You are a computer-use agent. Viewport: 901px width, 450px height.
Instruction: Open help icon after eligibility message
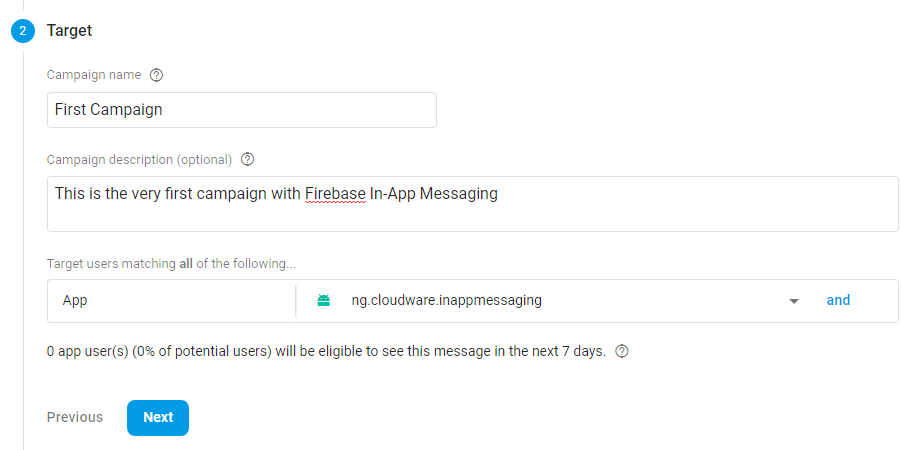(x=622, y=351)
